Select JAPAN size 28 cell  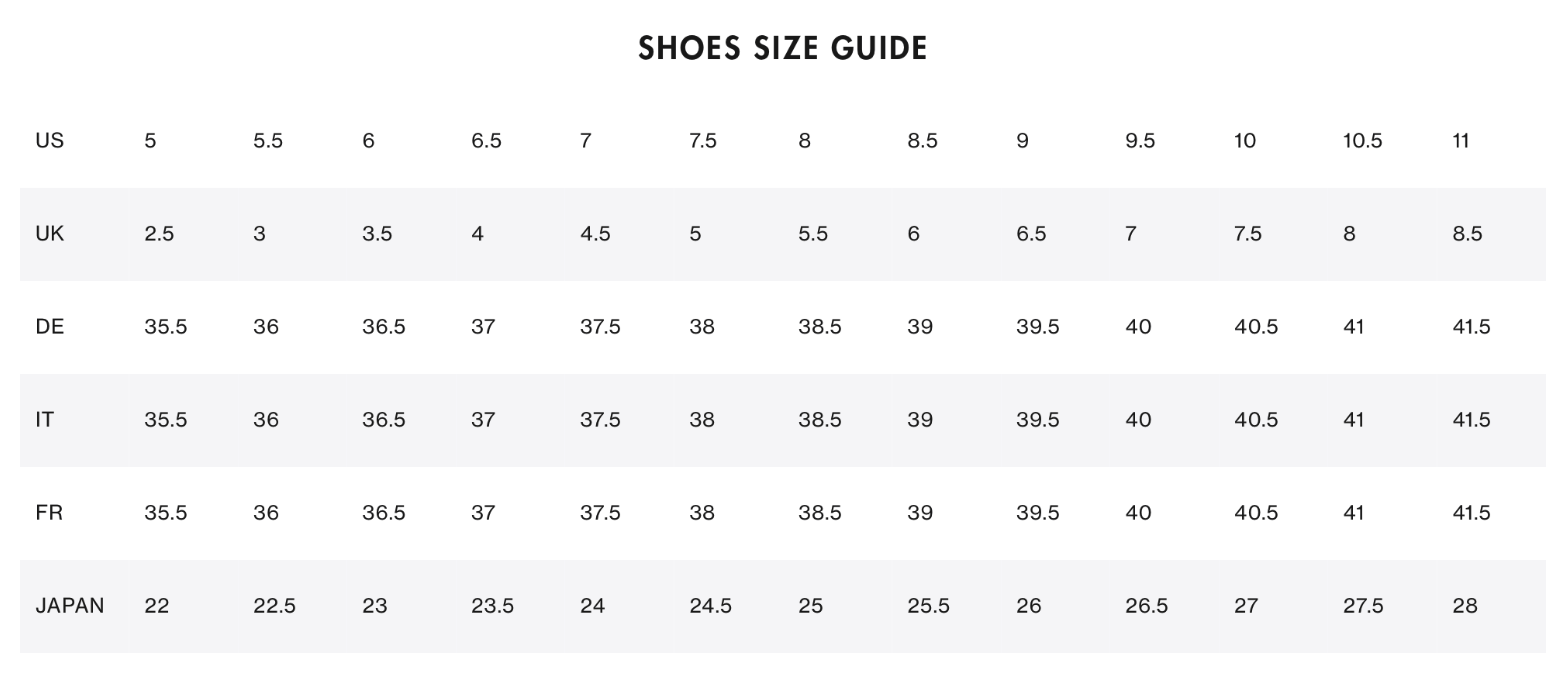coord(1464,606)
